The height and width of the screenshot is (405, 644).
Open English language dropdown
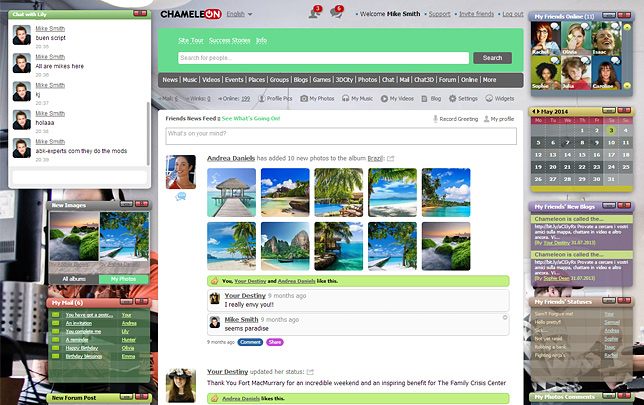pyautogui.click(x=240, y=14)
